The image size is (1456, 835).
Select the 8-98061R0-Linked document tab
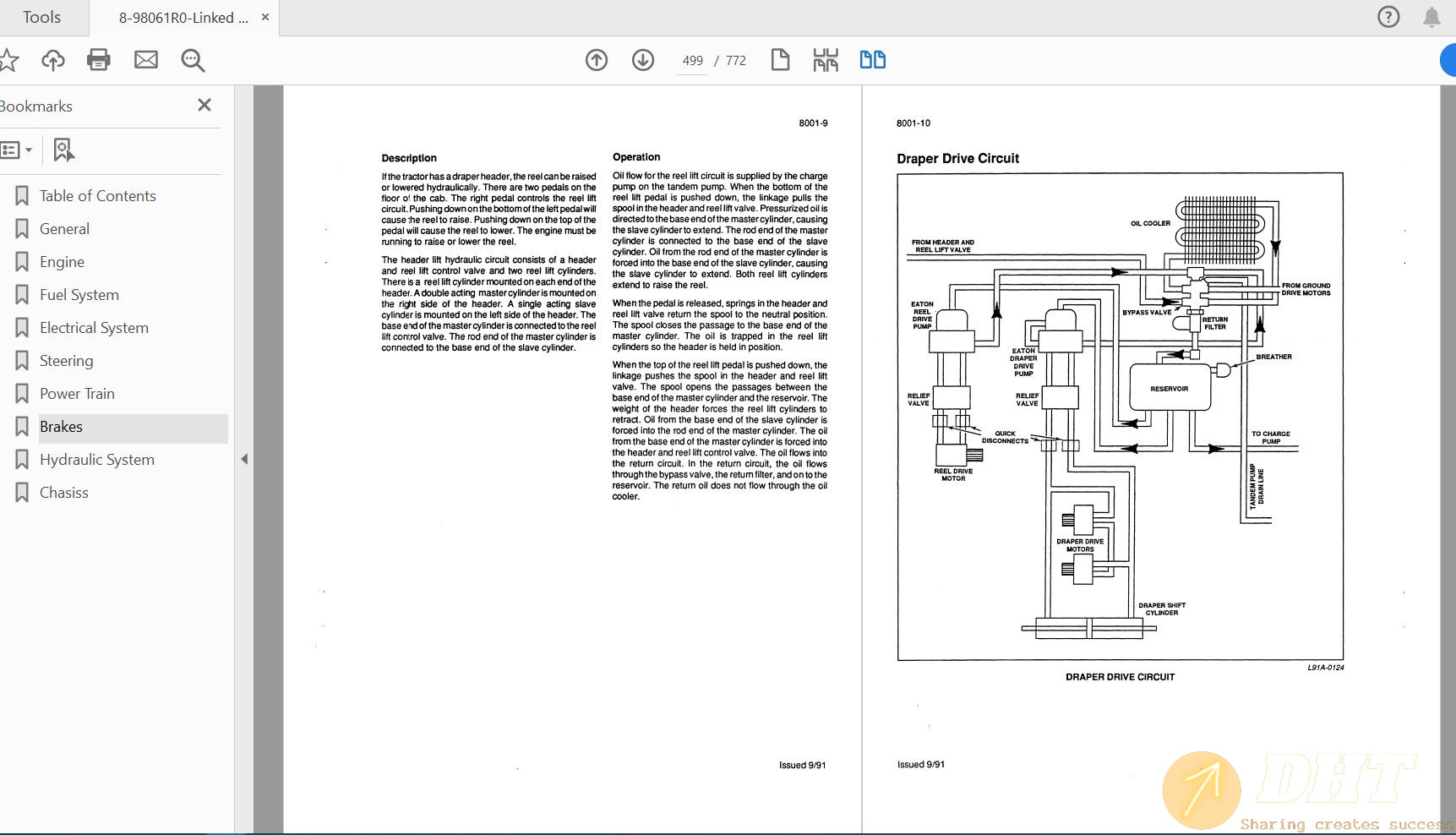[183, 18]
